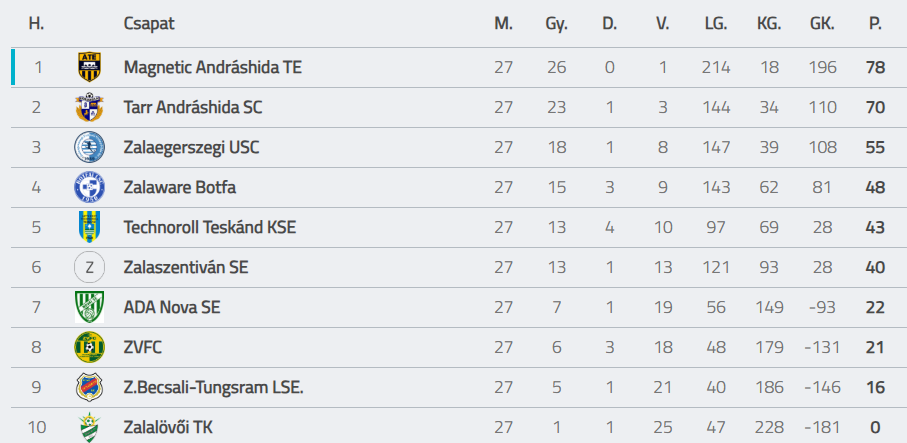The width and height of the screenshot is (907, 443).
Task: Click the Zalaware Botfa blue crest
Action: click(90, 187)
